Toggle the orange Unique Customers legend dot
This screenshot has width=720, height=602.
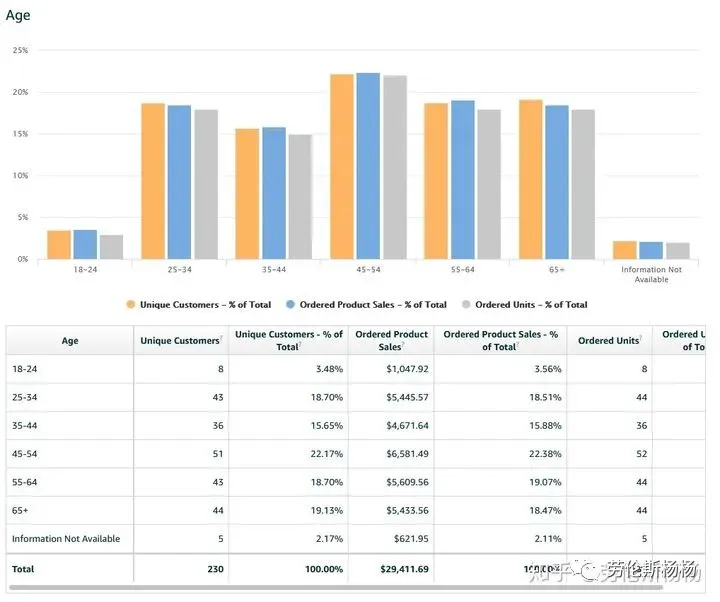coord(131,304)
